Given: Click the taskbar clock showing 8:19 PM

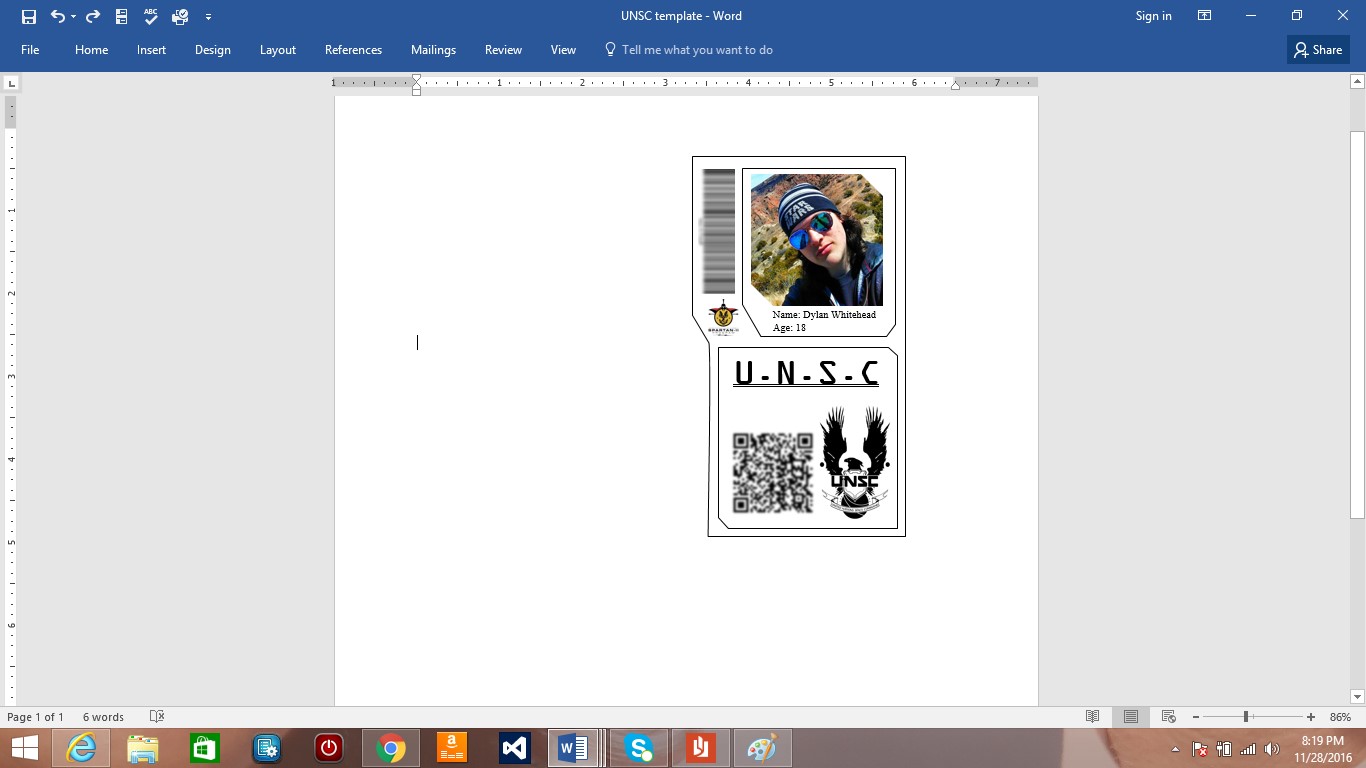Looking at the screenshot, I should coord(1322,749).
